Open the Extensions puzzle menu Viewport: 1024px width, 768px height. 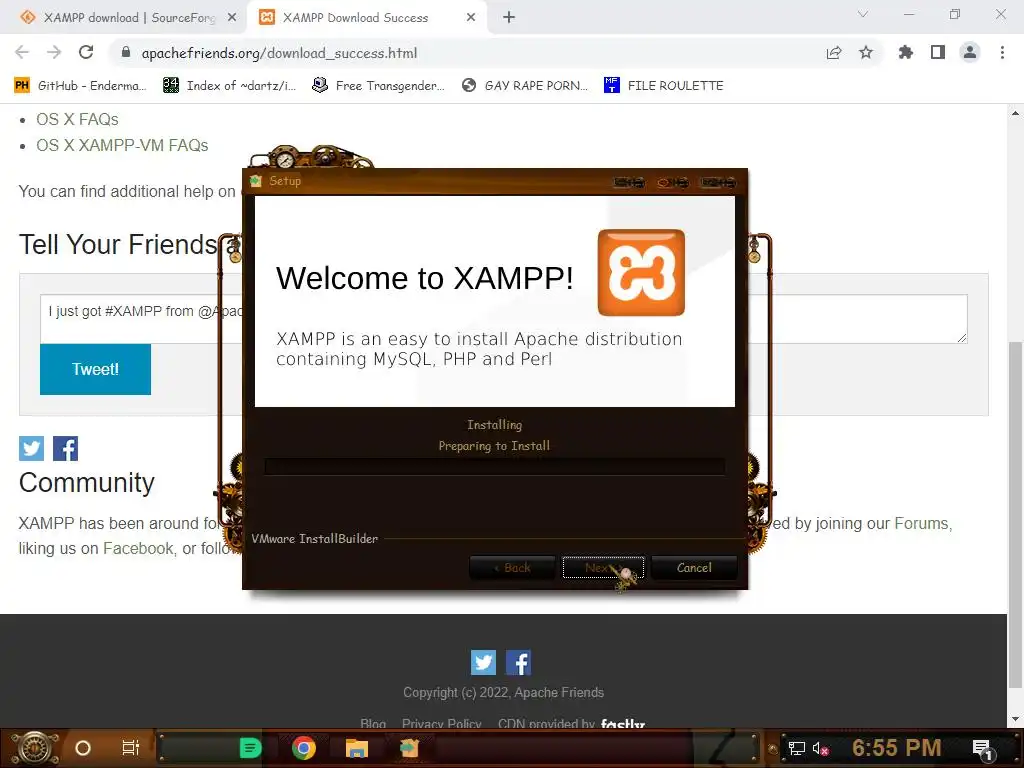coord(906,53)
